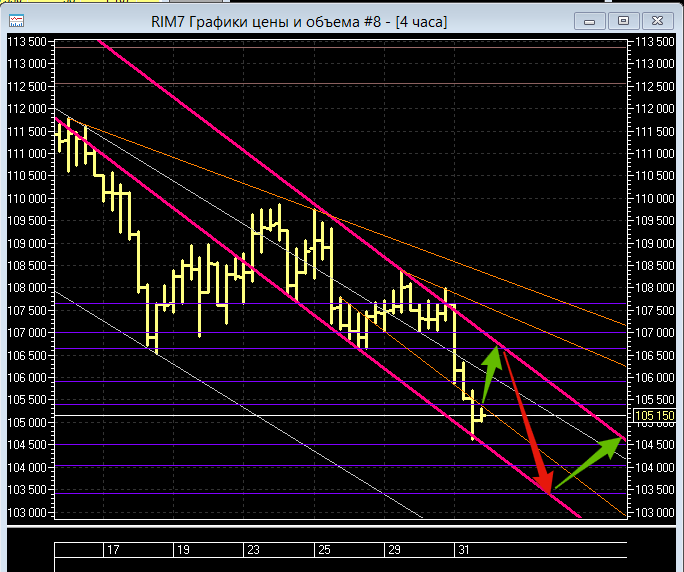Click 113 500 on the left price axis

(27, 42)
